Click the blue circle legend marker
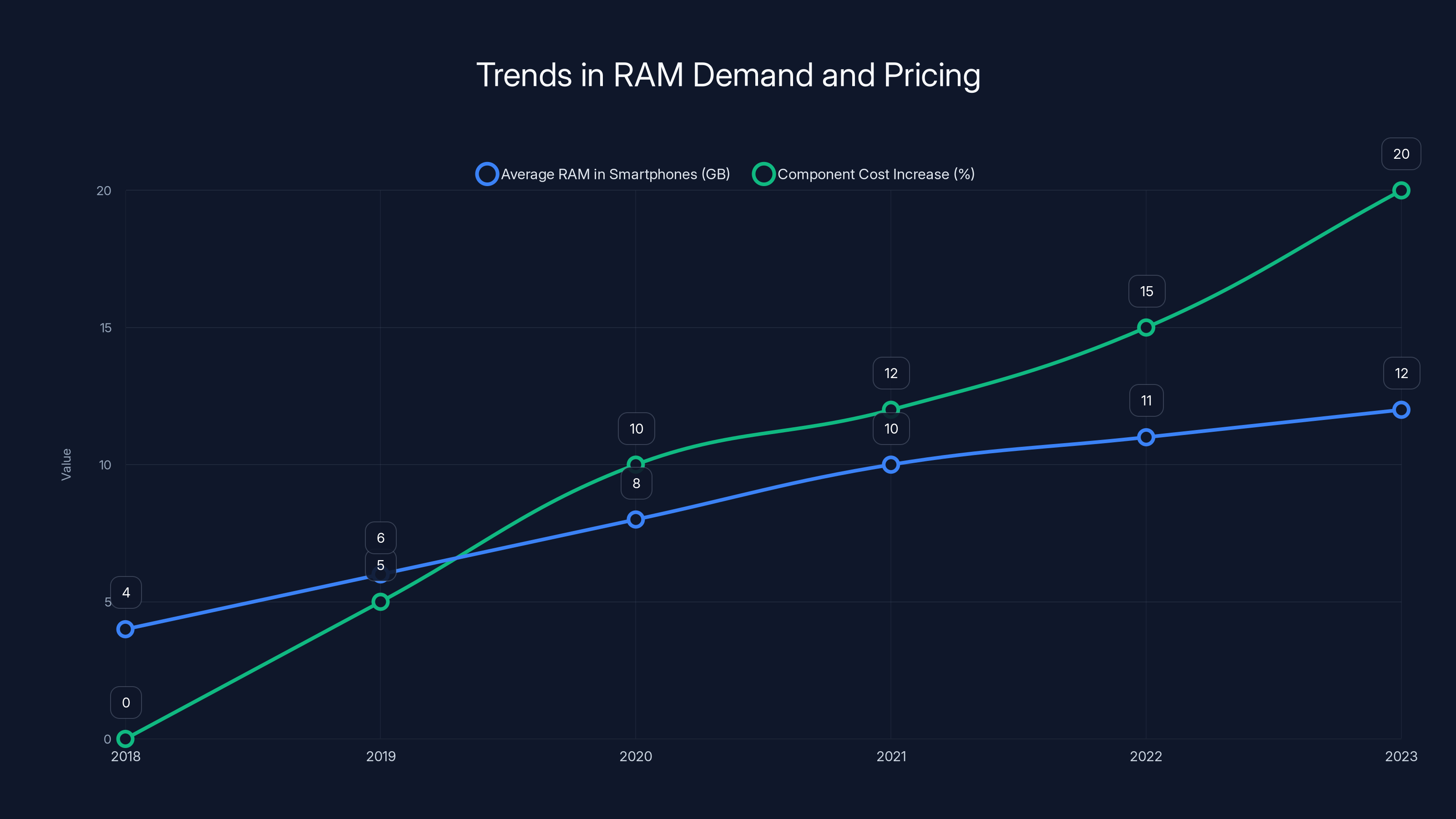This screenshot has width=1456, height=819. 487,174
